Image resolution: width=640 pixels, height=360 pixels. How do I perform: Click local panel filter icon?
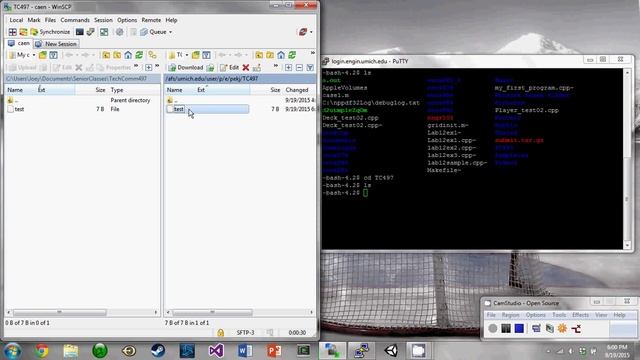(x=53, y=55)
